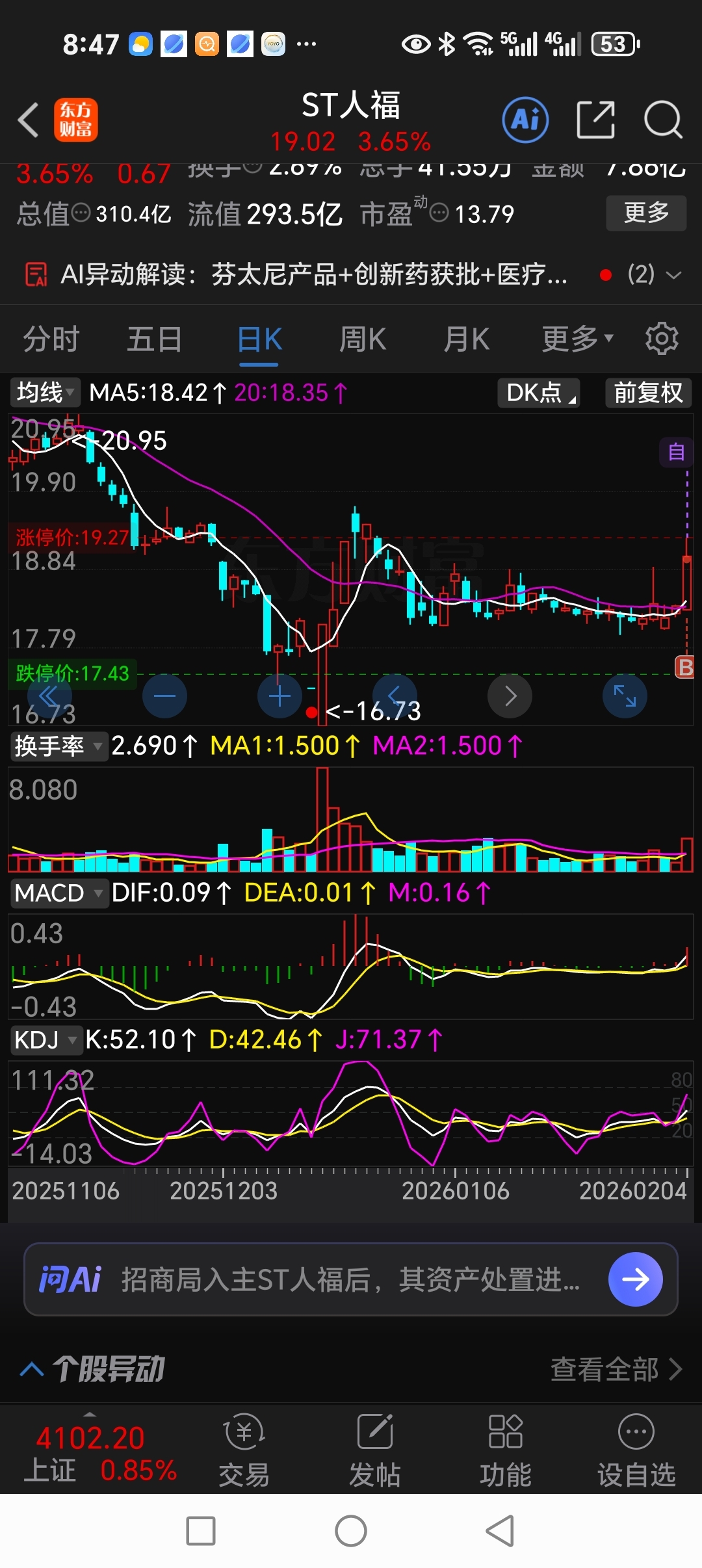Open 查看全部 link
The image size is (702, 1568).
coord(616,1368)
